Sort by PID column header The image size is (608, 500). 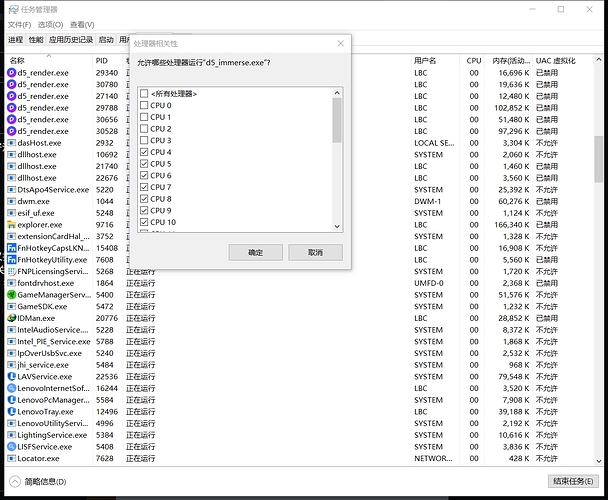108,61
